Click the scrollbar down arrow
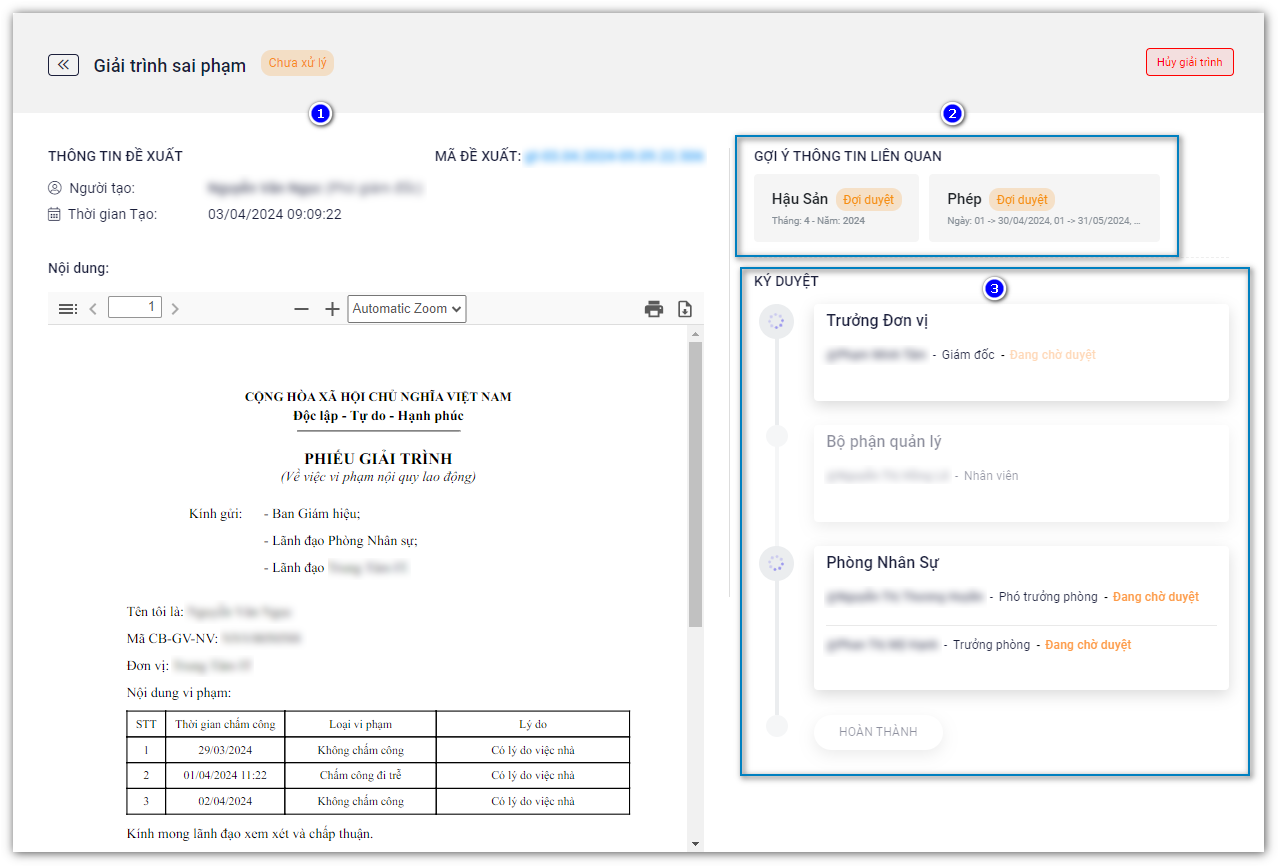Screen dimensions: 1278x866 click(x=695, y=844)
